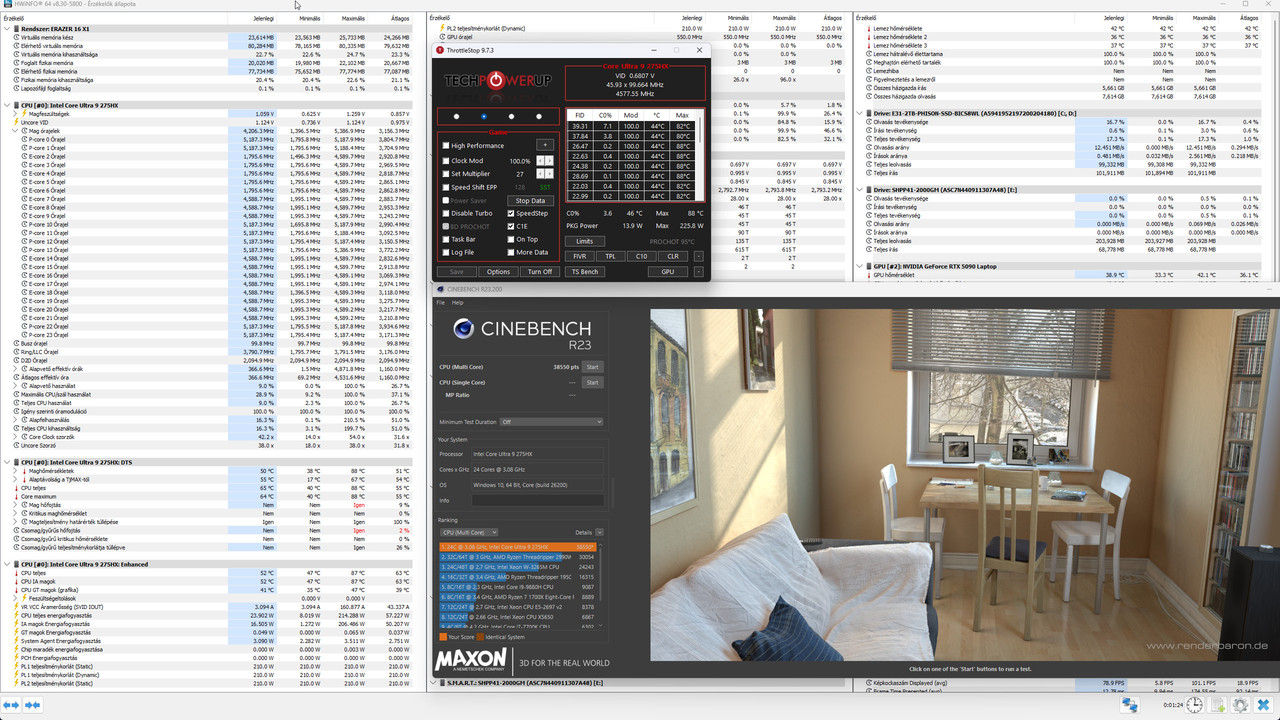The width and height of the screenshot is (1280, 720).
Task: Open the Cinebench File menu
Action: [443, 302]
